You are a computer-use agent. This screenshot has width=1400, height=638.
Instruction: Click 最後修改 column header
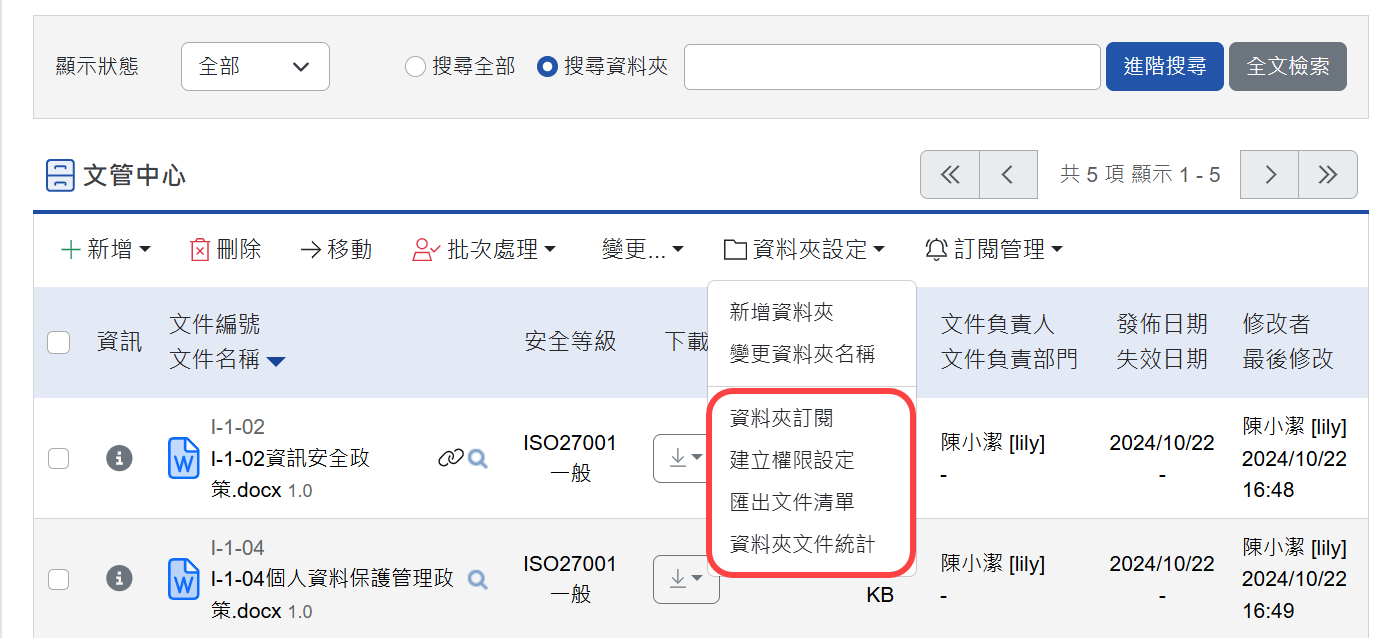pos(1288,360)
